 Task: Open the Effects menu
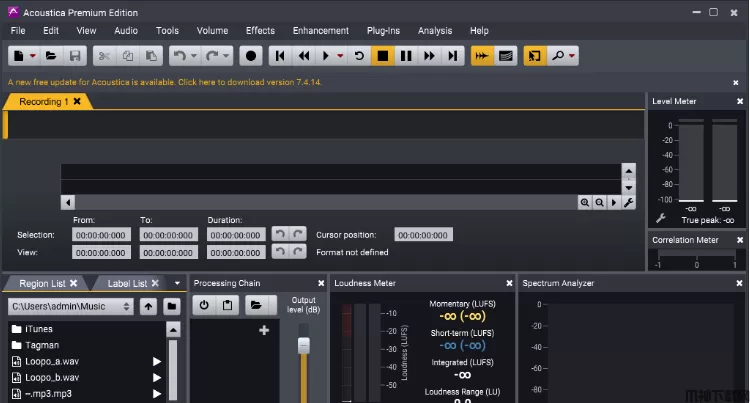pos(260,31)
